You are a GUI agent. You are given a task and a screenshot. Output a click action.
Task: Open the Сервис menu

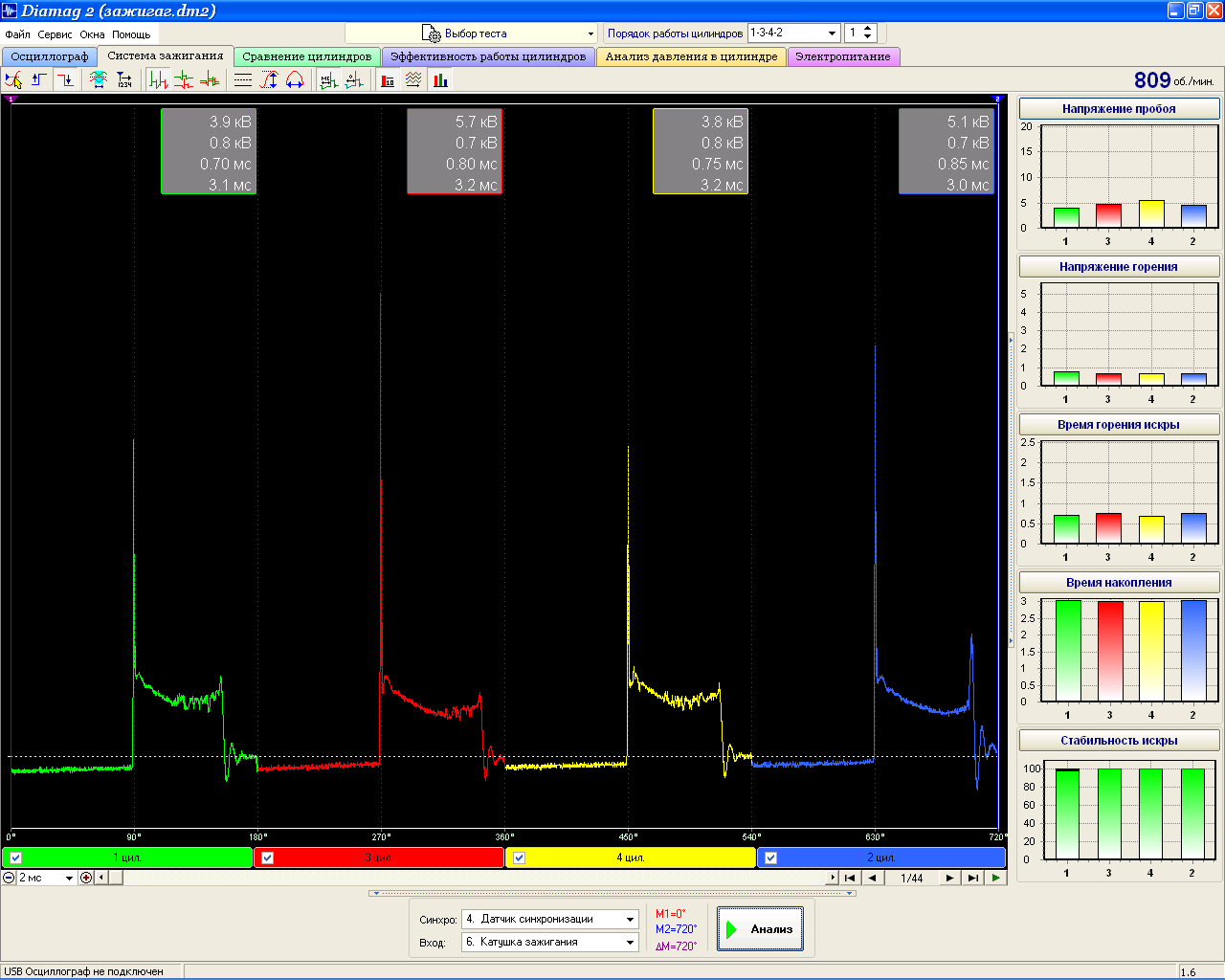55,34
